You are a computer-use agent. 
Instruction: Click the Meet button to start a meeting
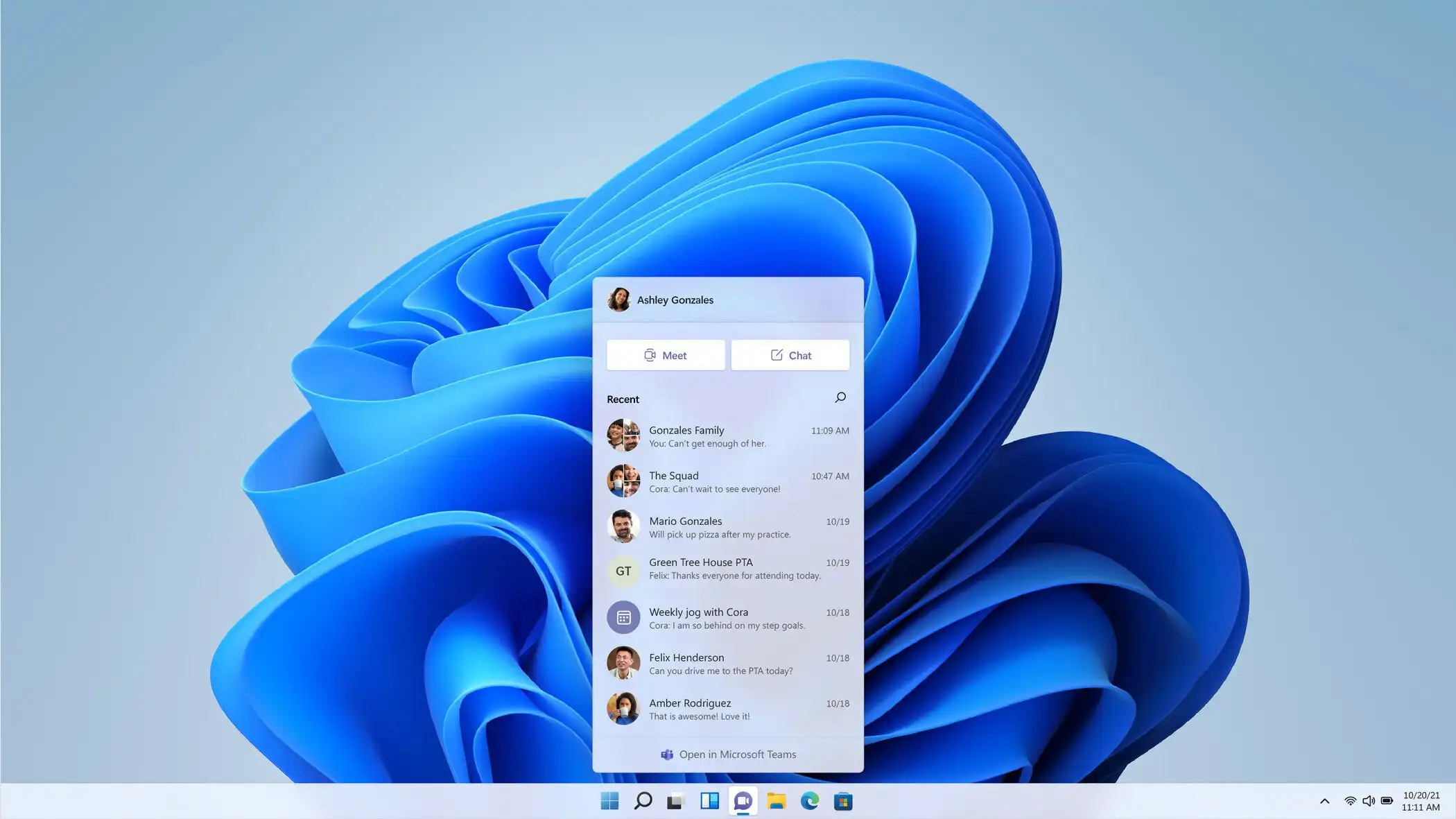pyautogui.click(x=665, y=355)
